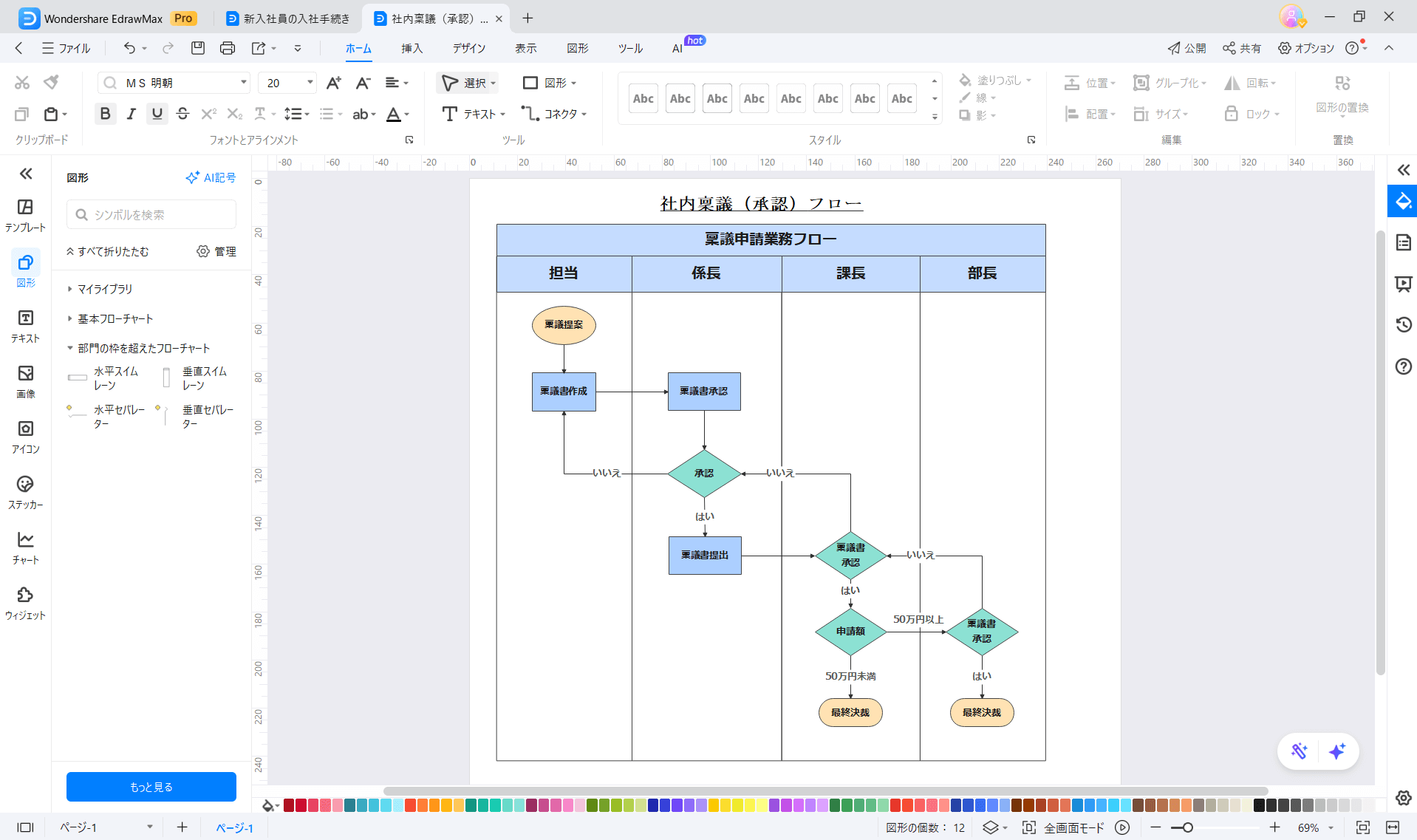Viewport: 1417px width, 840px height.
Task: Click the Save icon in the quick toolbar
Action: click(x=197, y=48)
